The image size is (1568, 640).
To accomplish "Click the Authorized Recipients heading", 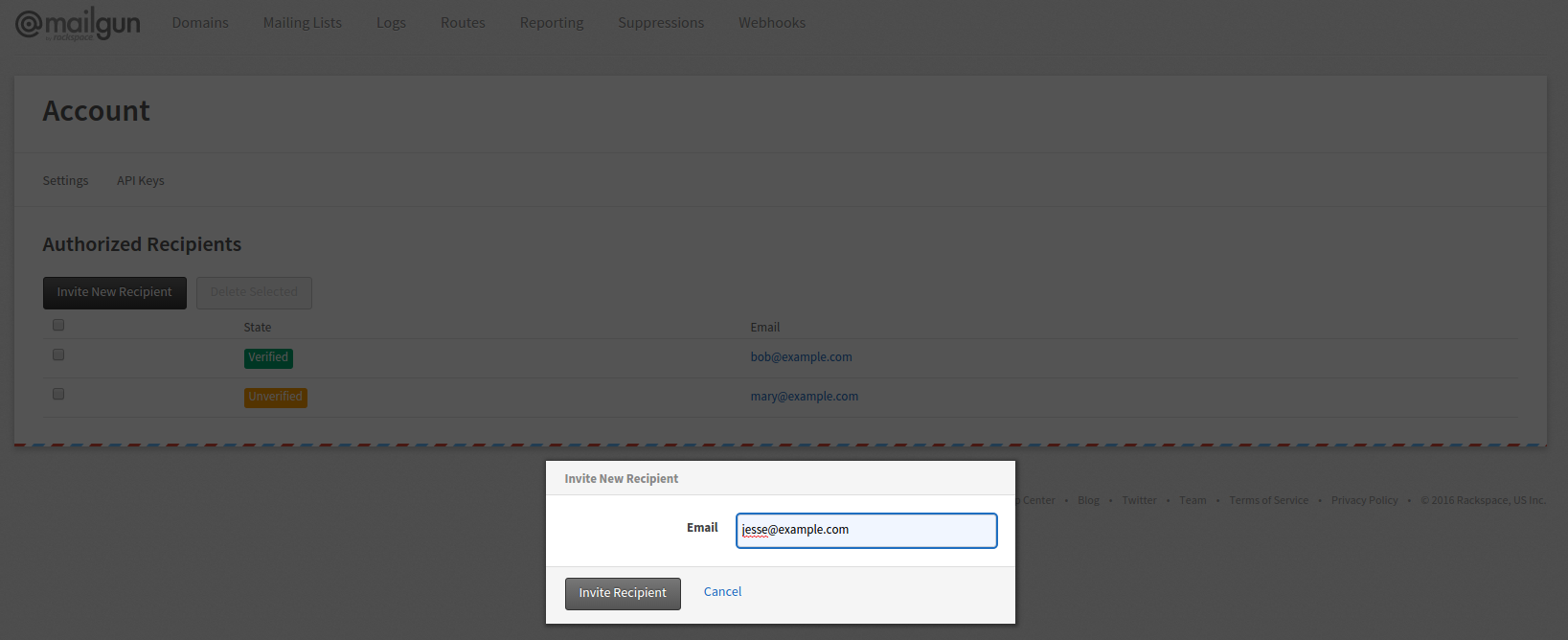I will pyautogui.click(x=142, y=244).
